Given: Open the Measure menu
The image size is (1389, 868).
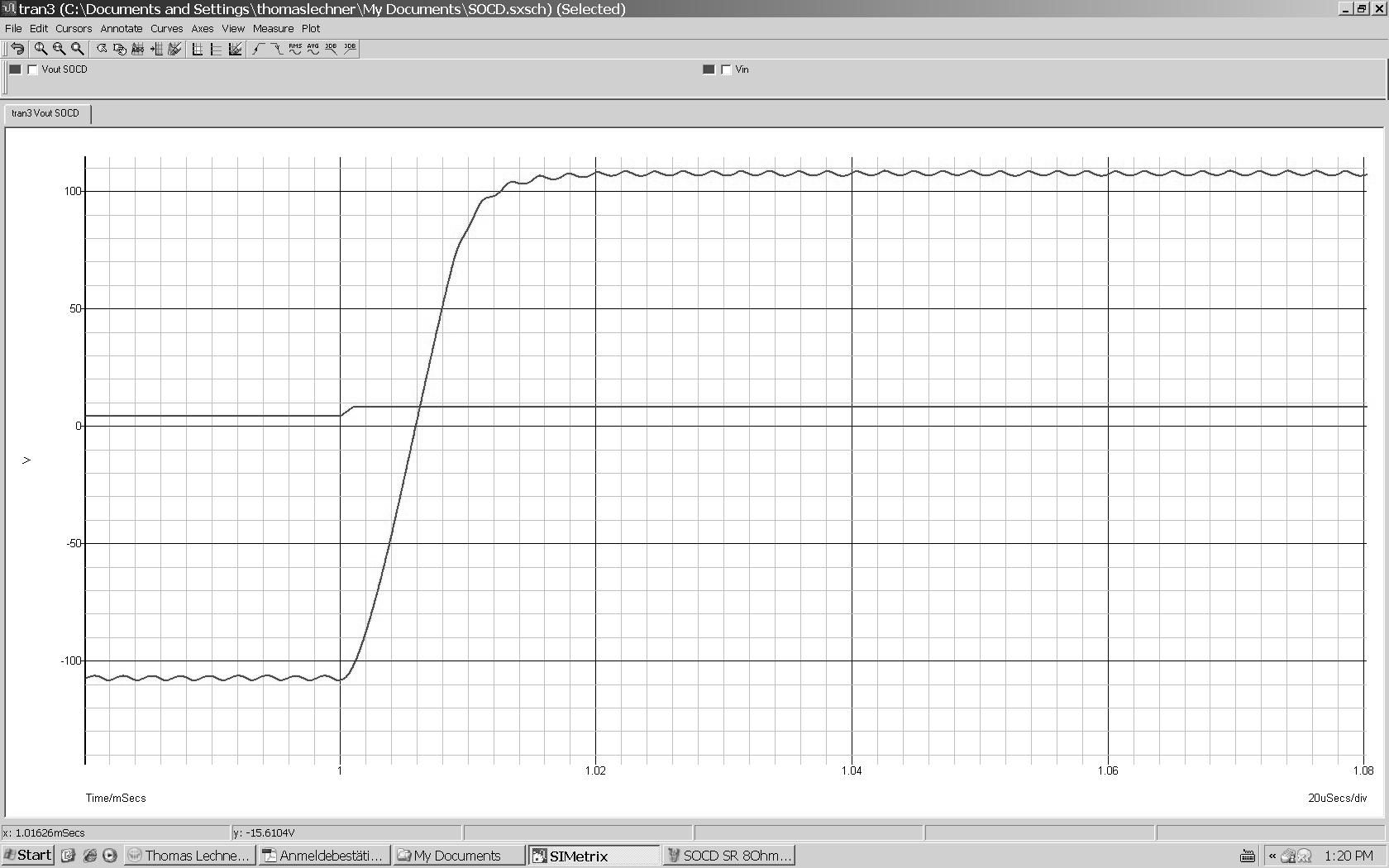Looking at the screenshot, I should pyautogui.click(x=273, y=28).
